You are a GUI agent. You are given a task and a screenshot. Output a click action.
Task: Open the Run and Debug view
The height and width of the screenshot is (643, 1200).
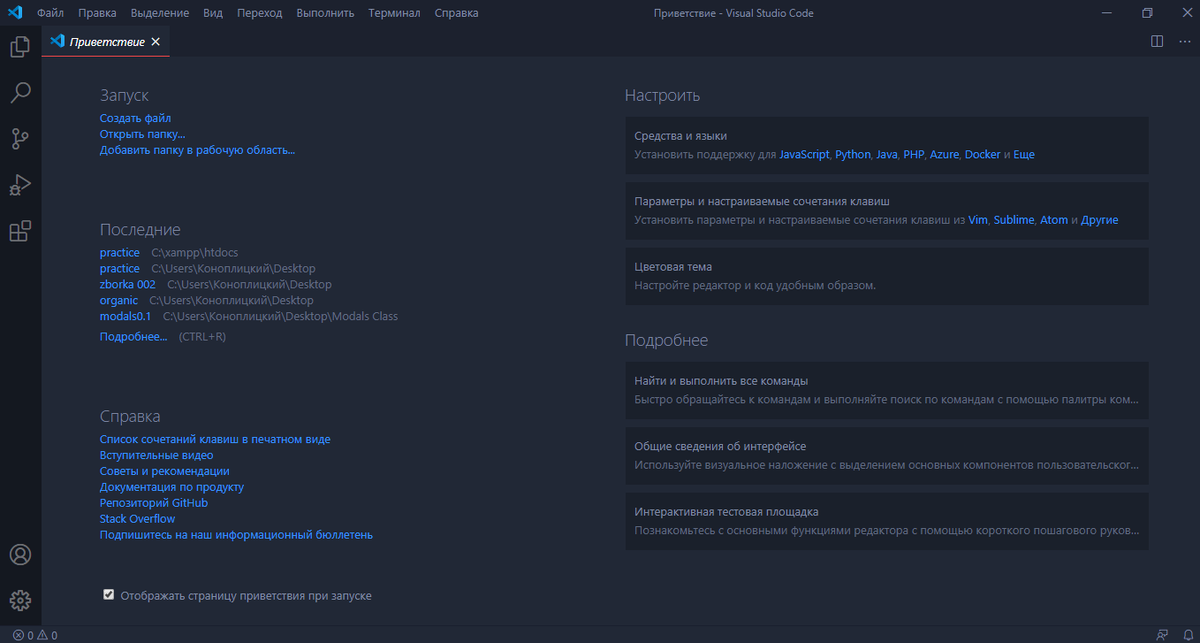coord(20,185)
